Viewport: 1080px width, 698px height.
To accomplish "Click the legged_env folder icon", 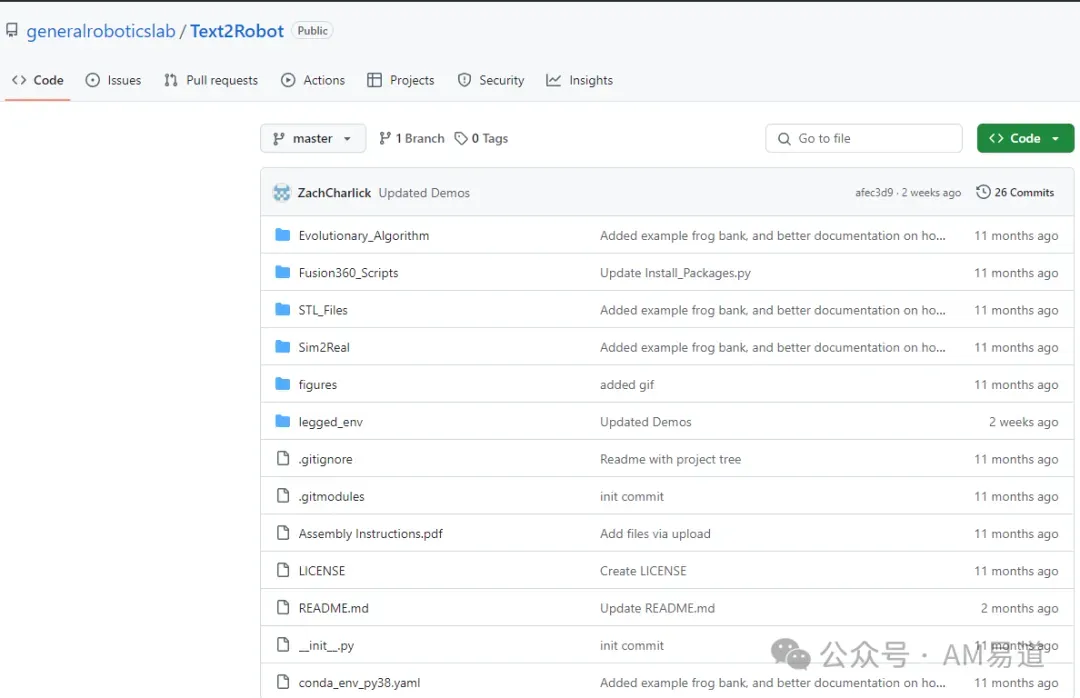I will (282, 421).
